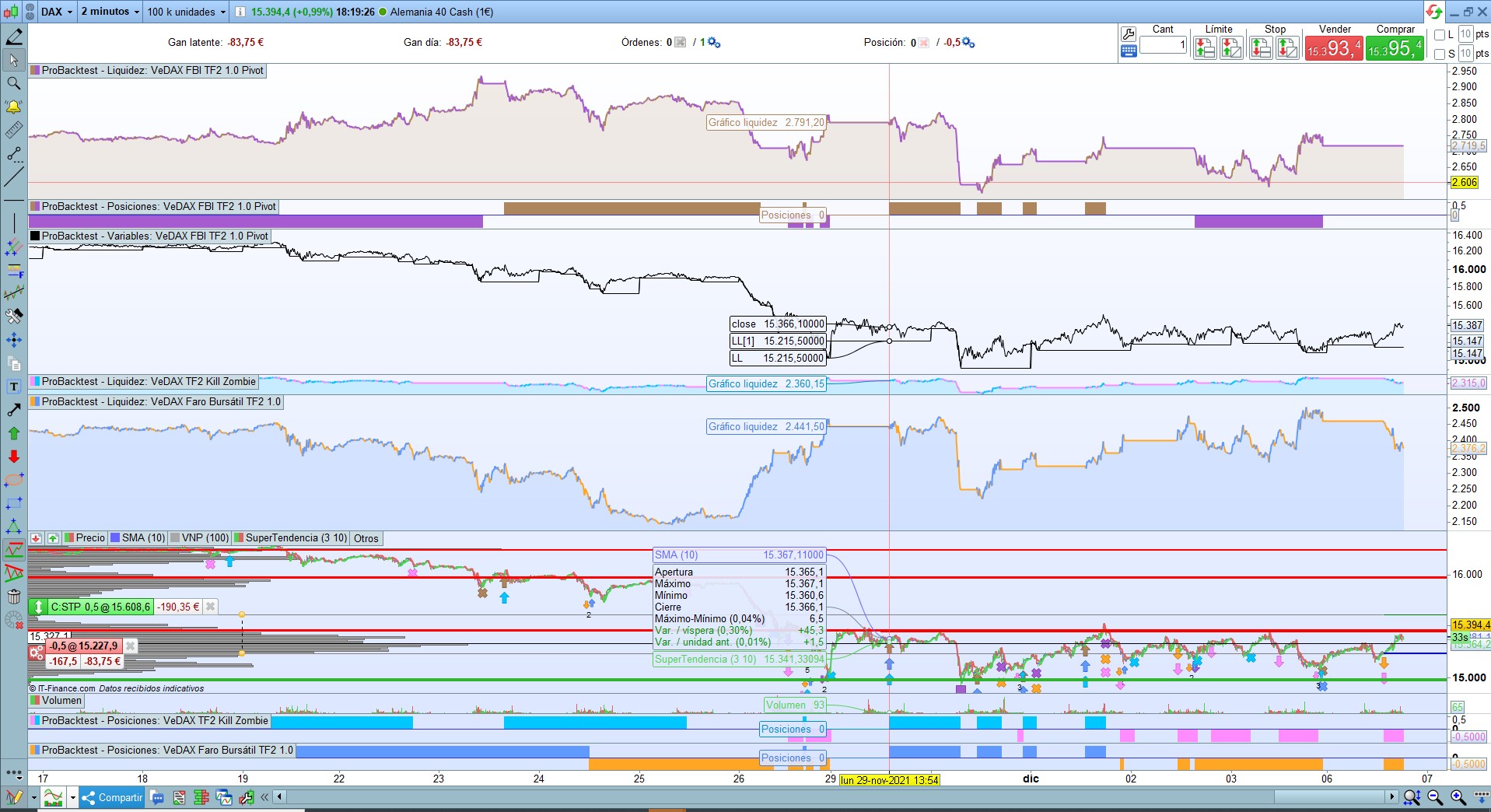Zoom out with the minus magnifier icon
The width and height of the screenshot is (1491, 812).
coord(1435,797)
